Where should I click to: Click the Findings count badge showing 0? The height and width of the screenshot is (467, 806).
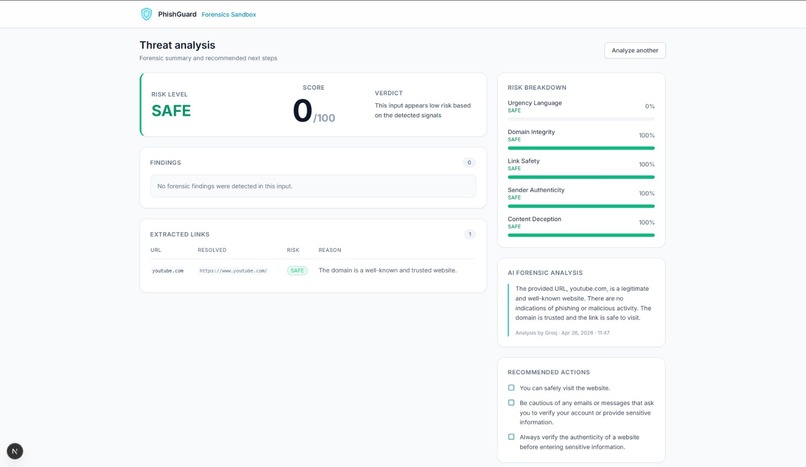(469, 162)
